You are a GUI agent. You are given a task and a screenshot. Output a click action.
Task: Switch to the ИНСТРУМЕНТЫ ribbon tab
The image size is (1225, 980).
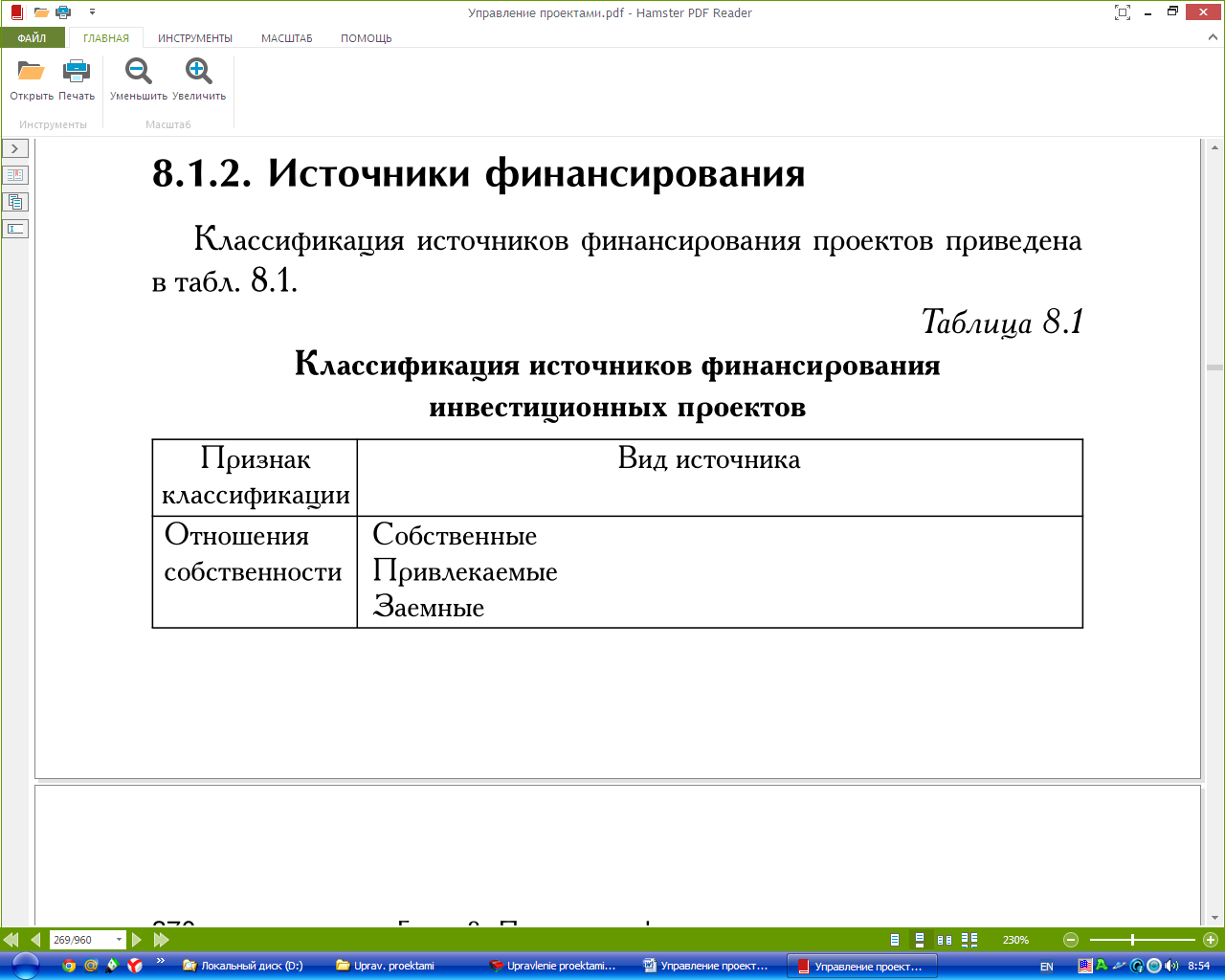[x=195, y=38]
